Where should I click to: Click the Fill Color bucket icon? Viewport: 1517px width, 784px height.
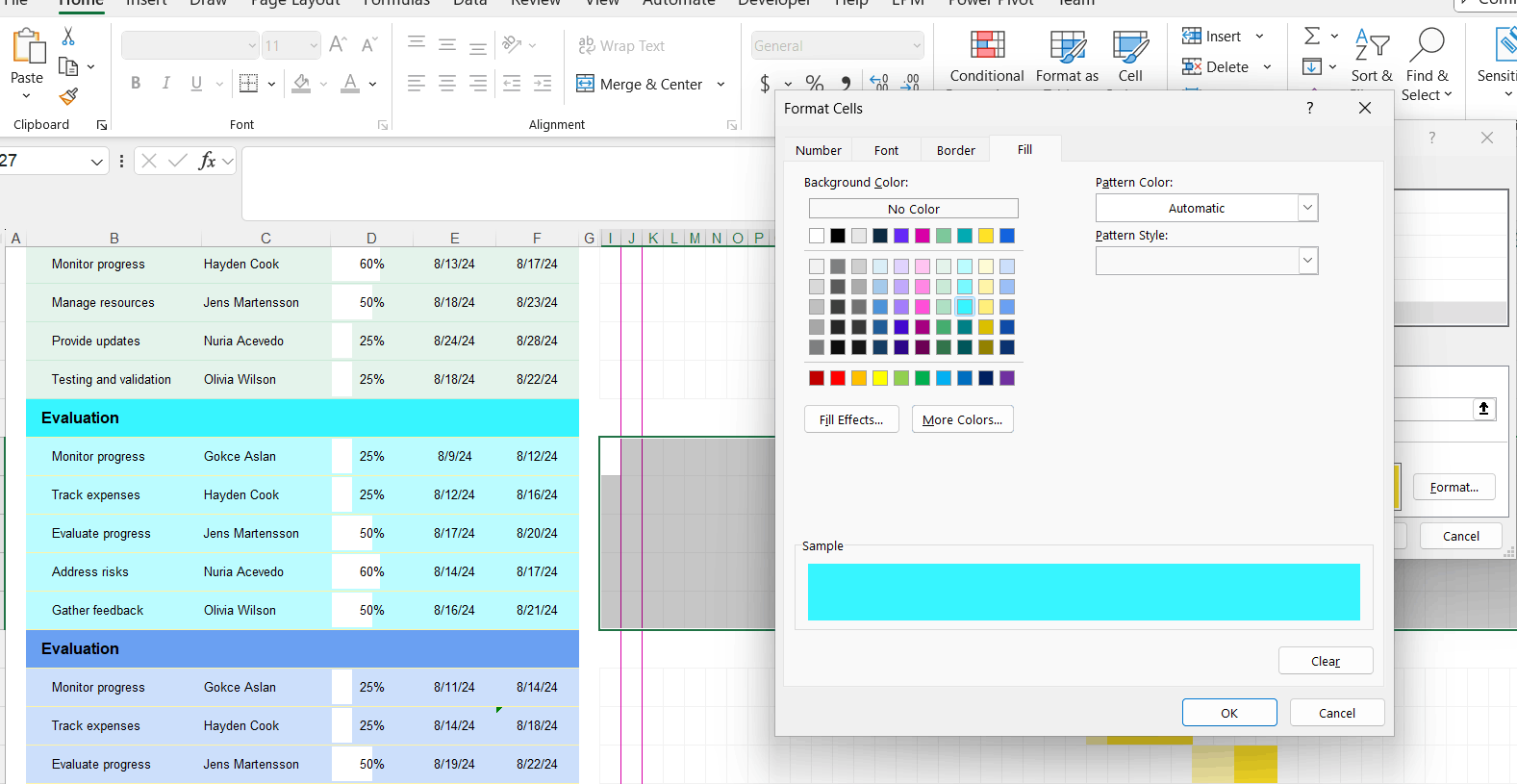click(x=302, y=84)
